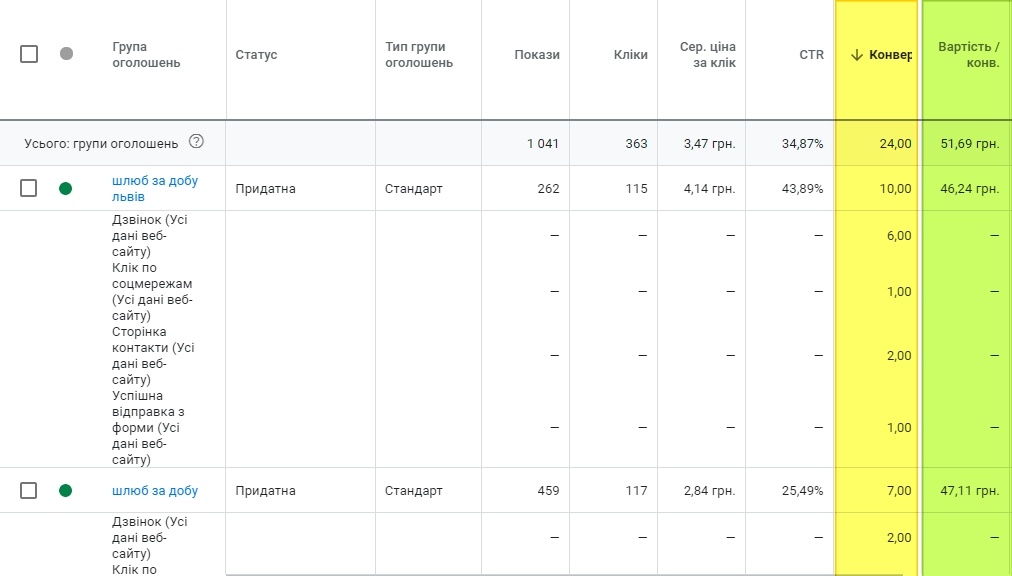Sort by the Кліки column header
This screenshot has height=576, width=1012.
(630, 55)
